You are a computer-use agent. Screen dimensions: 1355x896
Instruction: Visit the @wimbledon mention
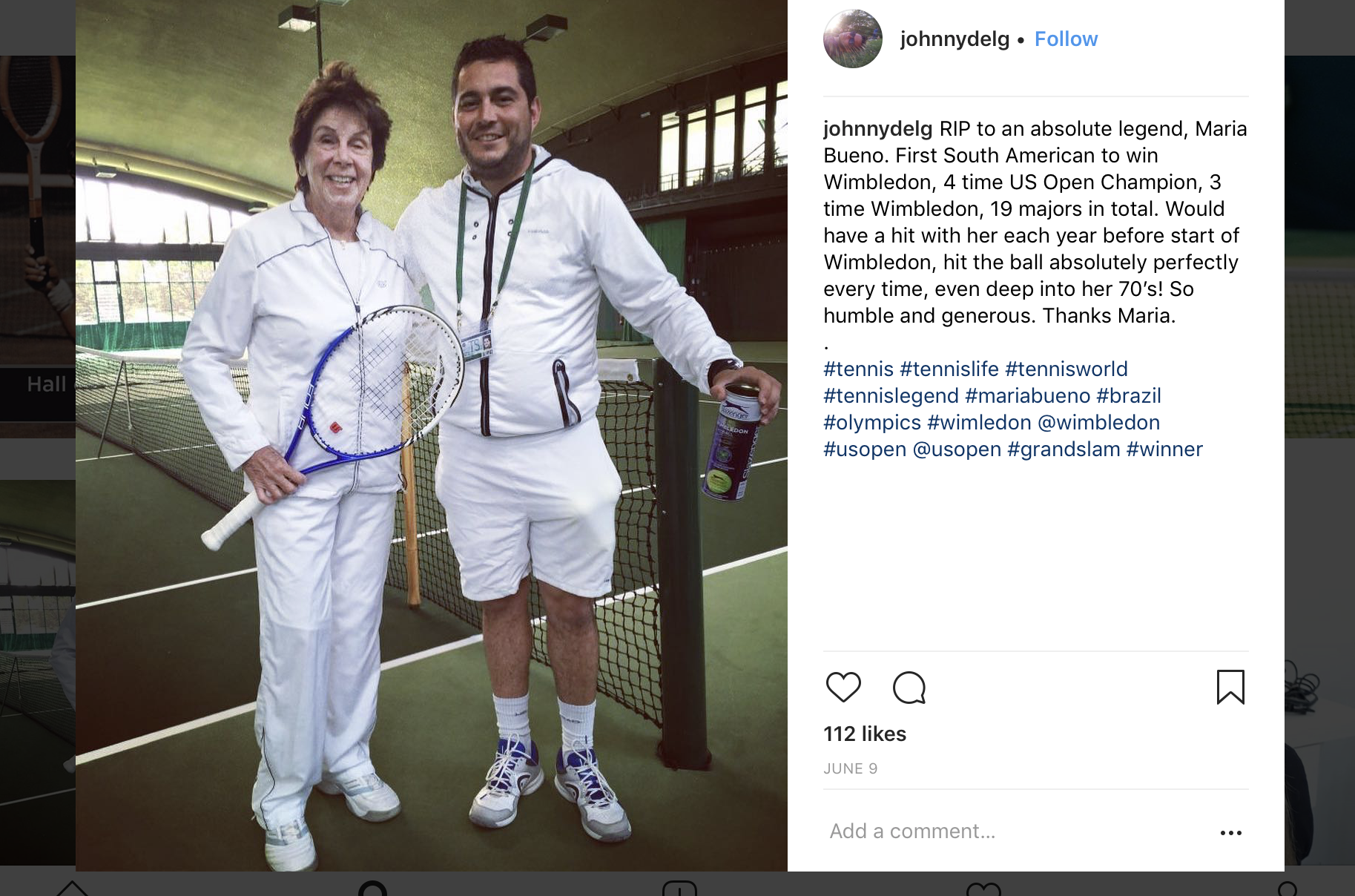[x=1099, y=423]
